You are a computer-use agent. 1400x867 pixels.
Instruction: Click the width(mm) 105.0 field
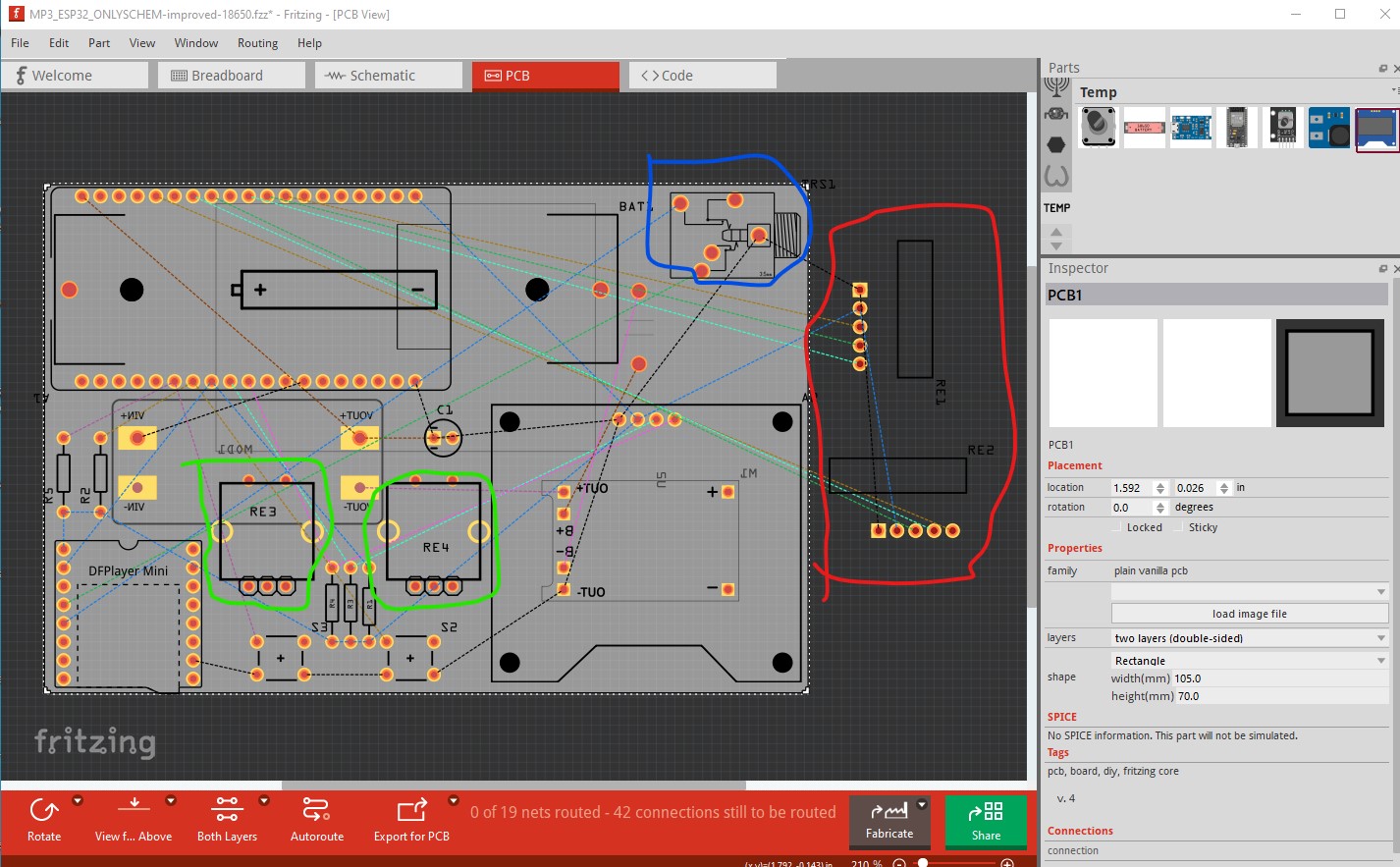tap(1280, 678)
